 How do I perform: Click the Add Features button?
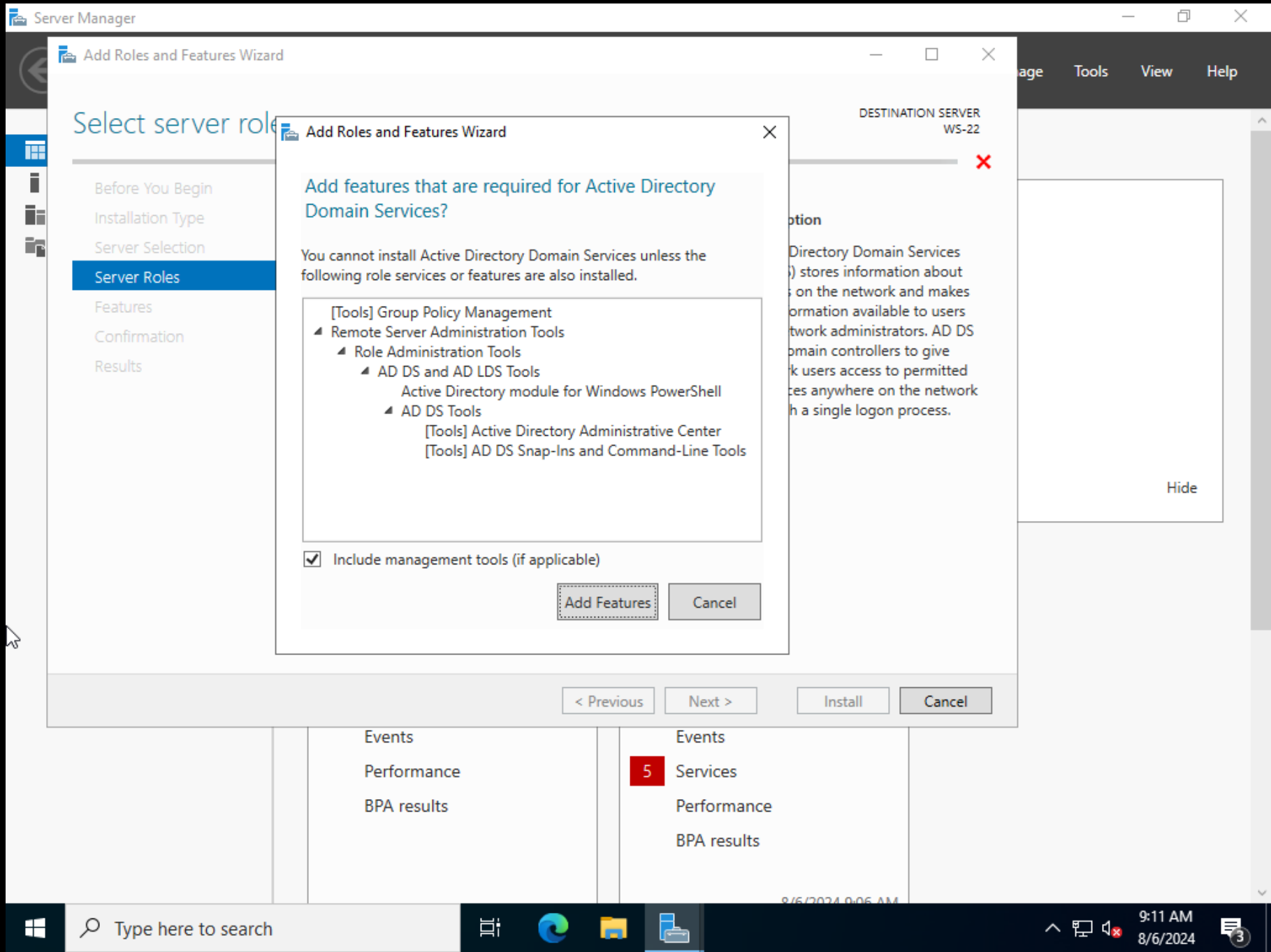point(607,602)
